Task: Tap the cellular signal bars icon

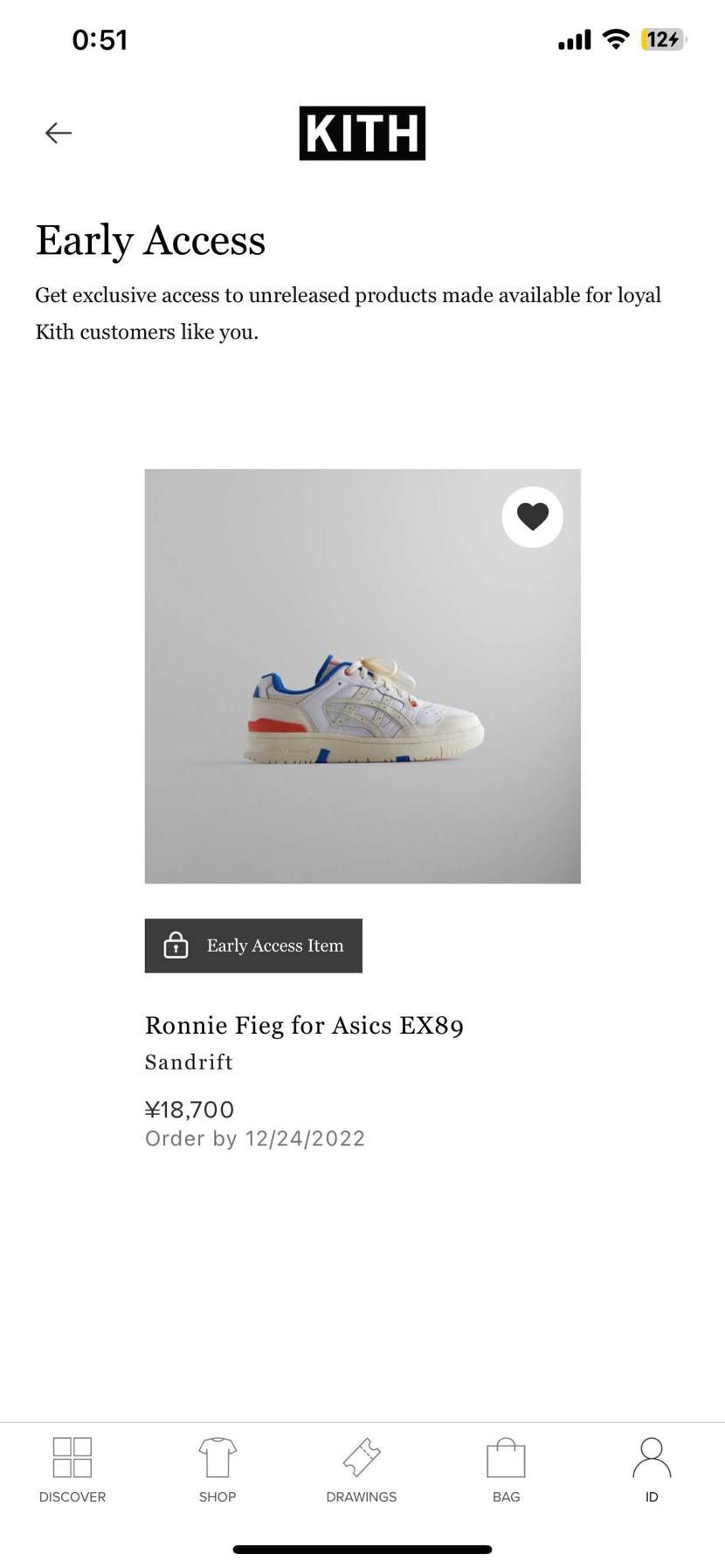Action: [x=574, y=40]
